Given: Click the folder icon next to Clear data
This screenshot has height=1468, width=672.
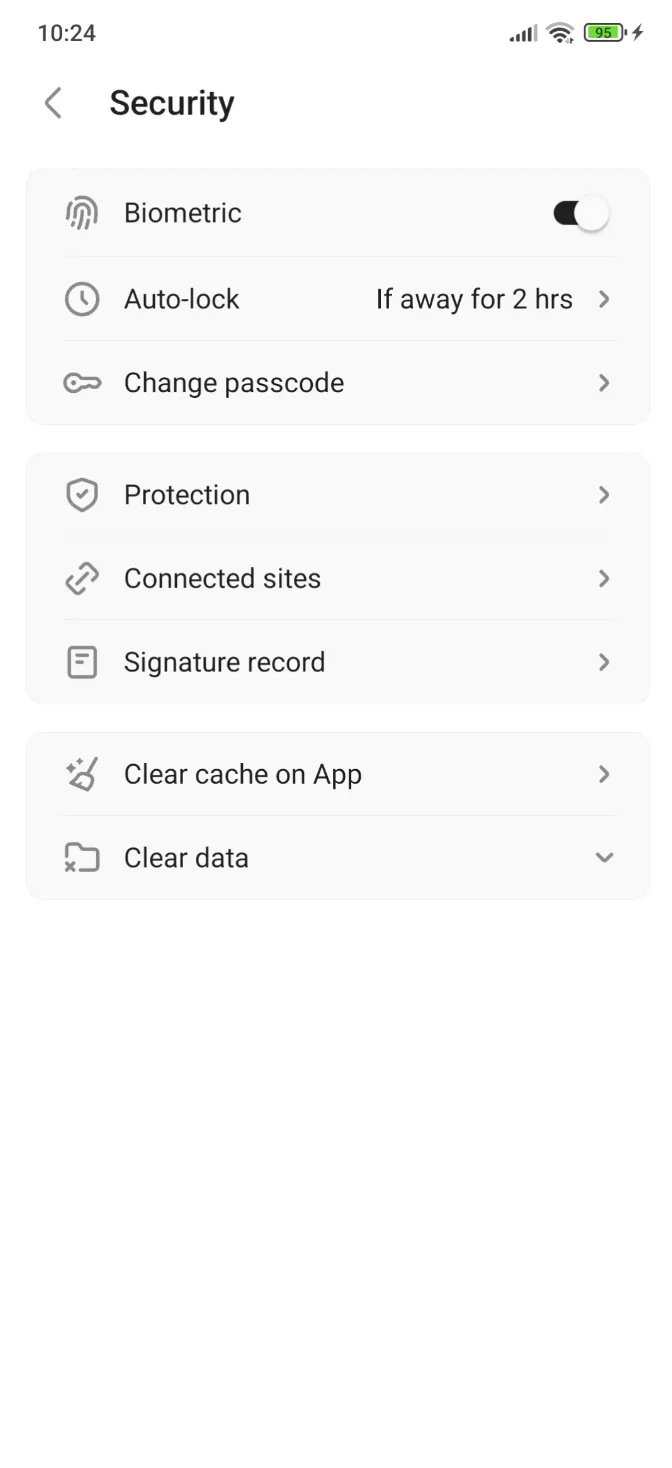Looking at the screenshot, I should pyautogui.click(x=81, y=857).
